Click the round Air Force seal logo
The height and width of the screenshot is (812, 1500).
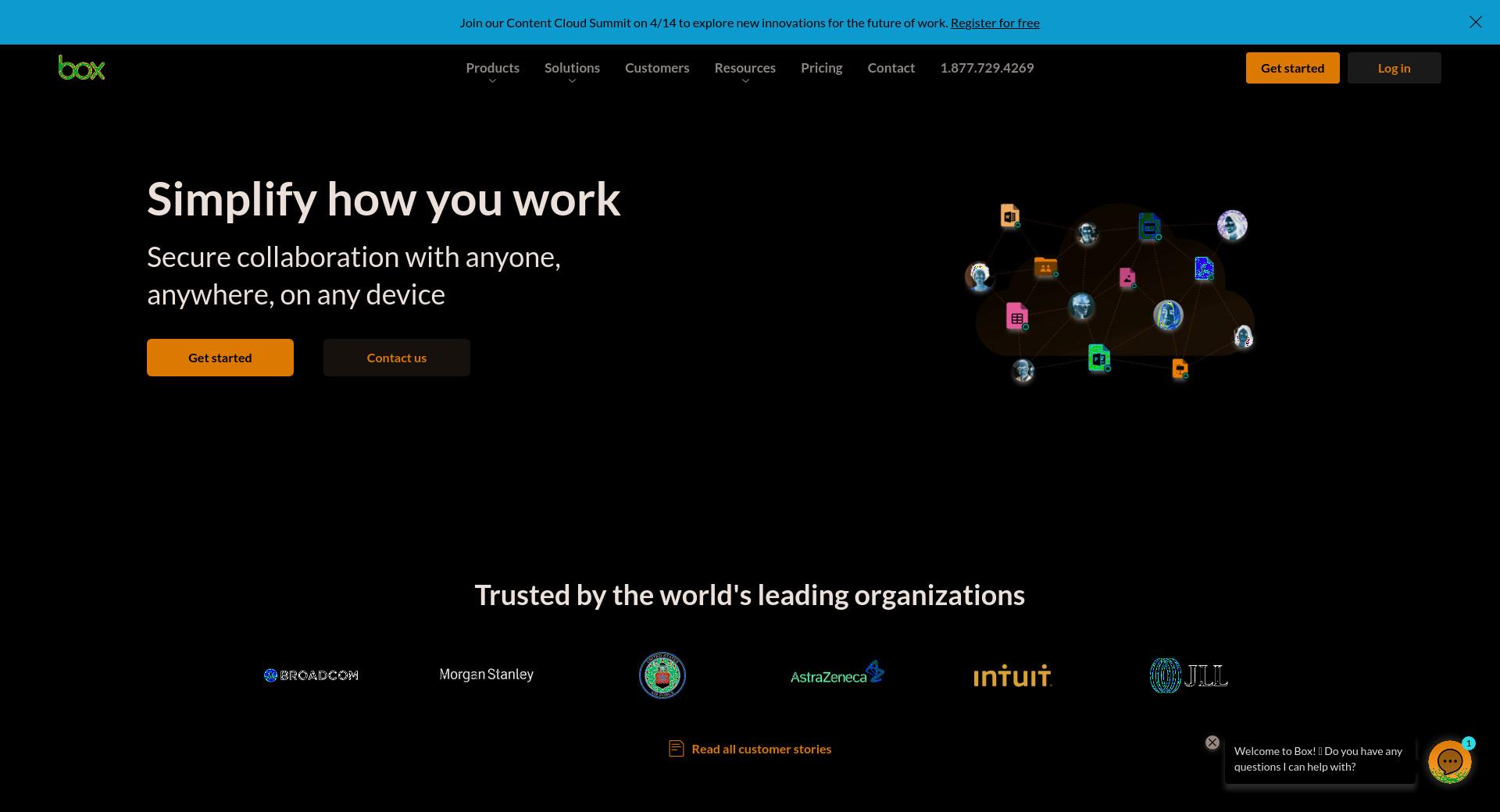tap(662, 675)
